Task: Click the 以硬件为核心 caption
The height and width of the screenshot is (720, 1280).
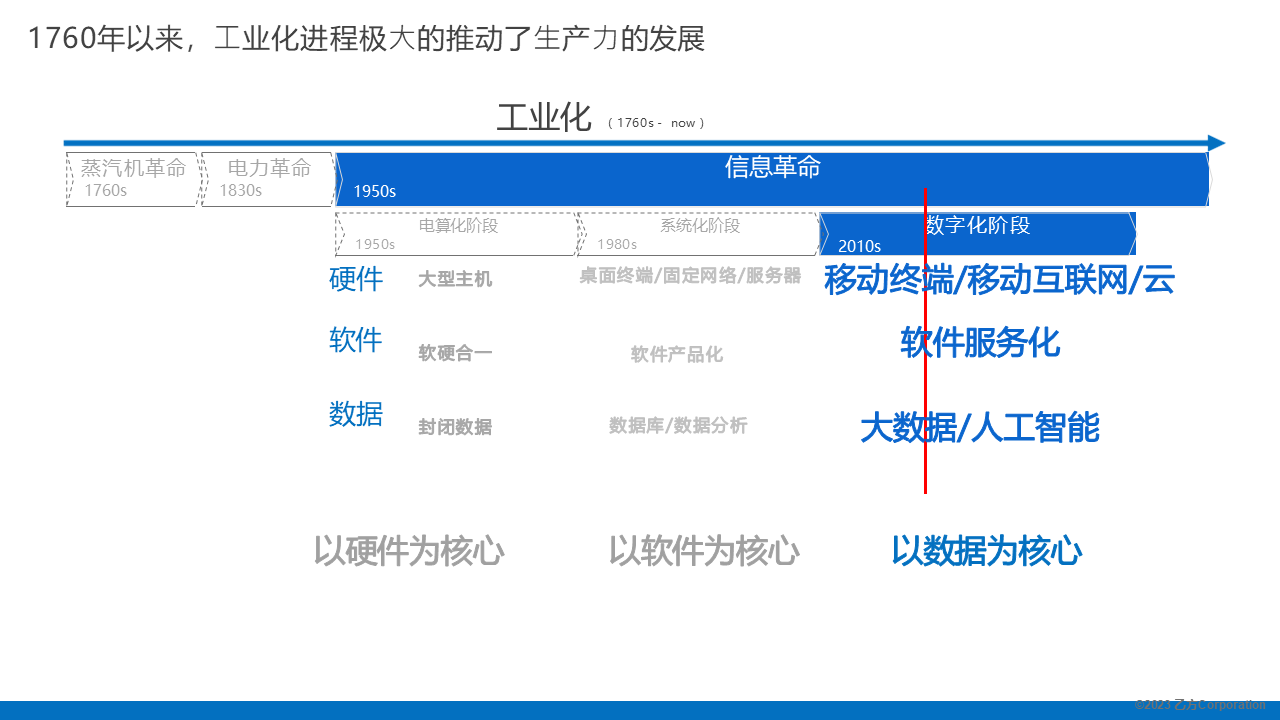Action: [409, 551]
